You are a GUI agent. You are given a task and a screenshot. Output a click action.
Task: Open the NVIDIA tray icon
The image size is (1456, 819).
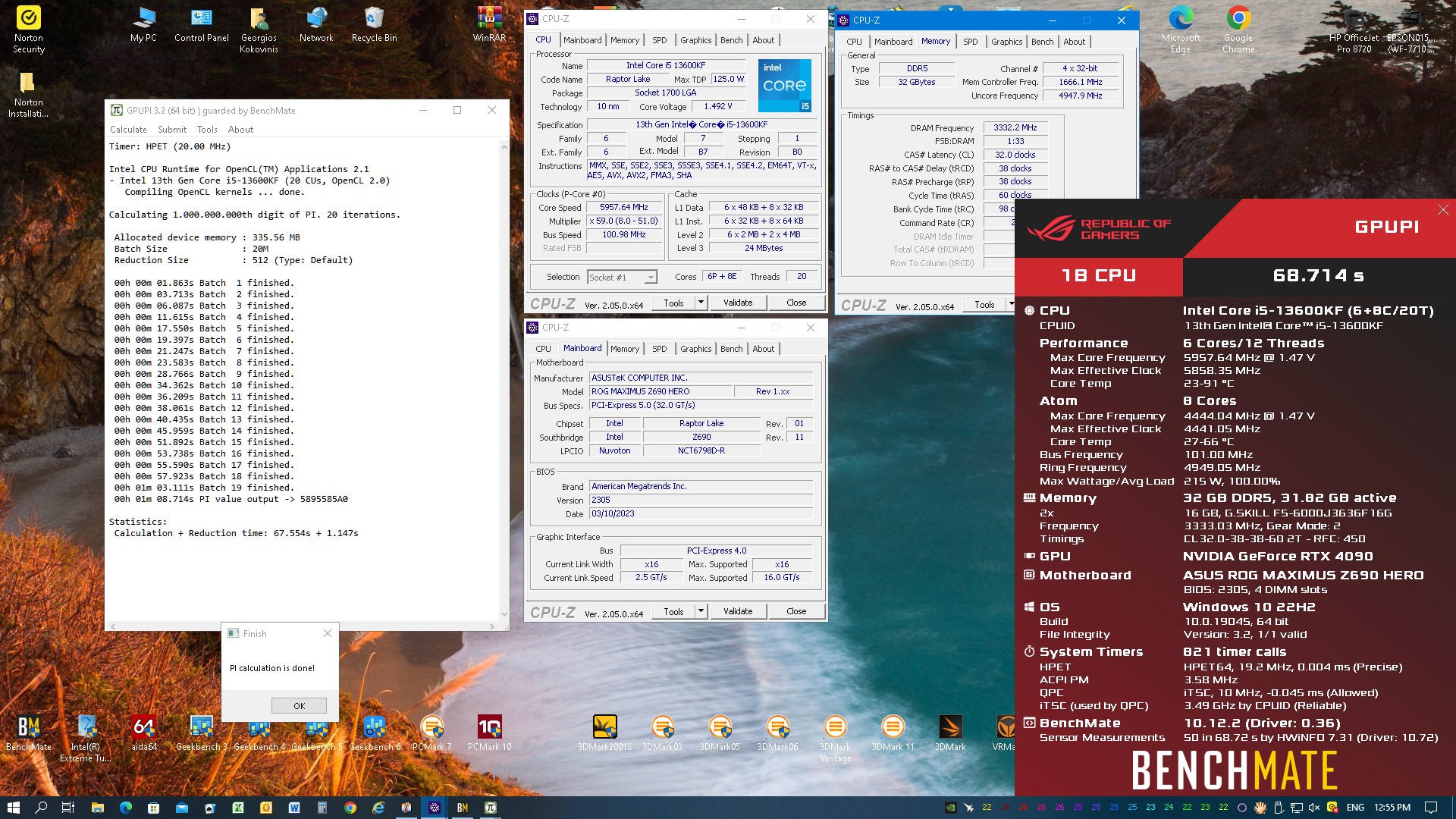click(950, 808)
